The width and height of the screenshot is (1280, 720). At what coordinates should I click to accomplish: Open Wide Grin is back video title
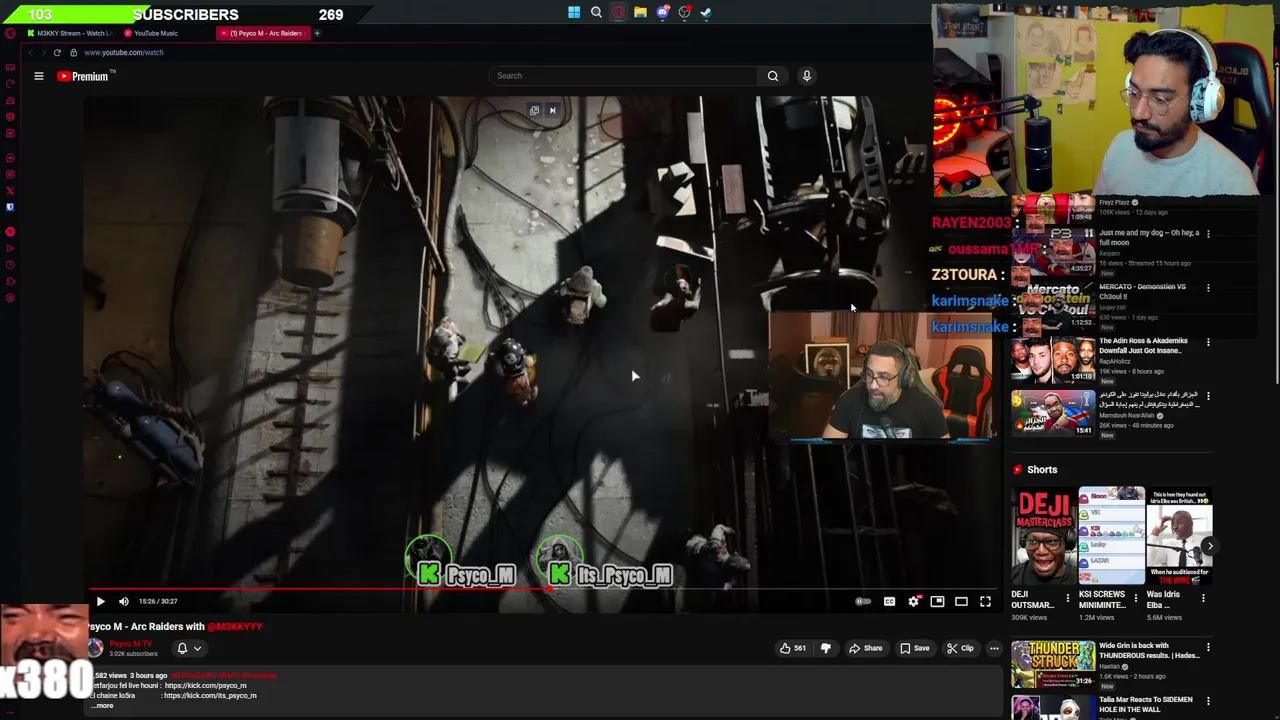click(1149, 651)
